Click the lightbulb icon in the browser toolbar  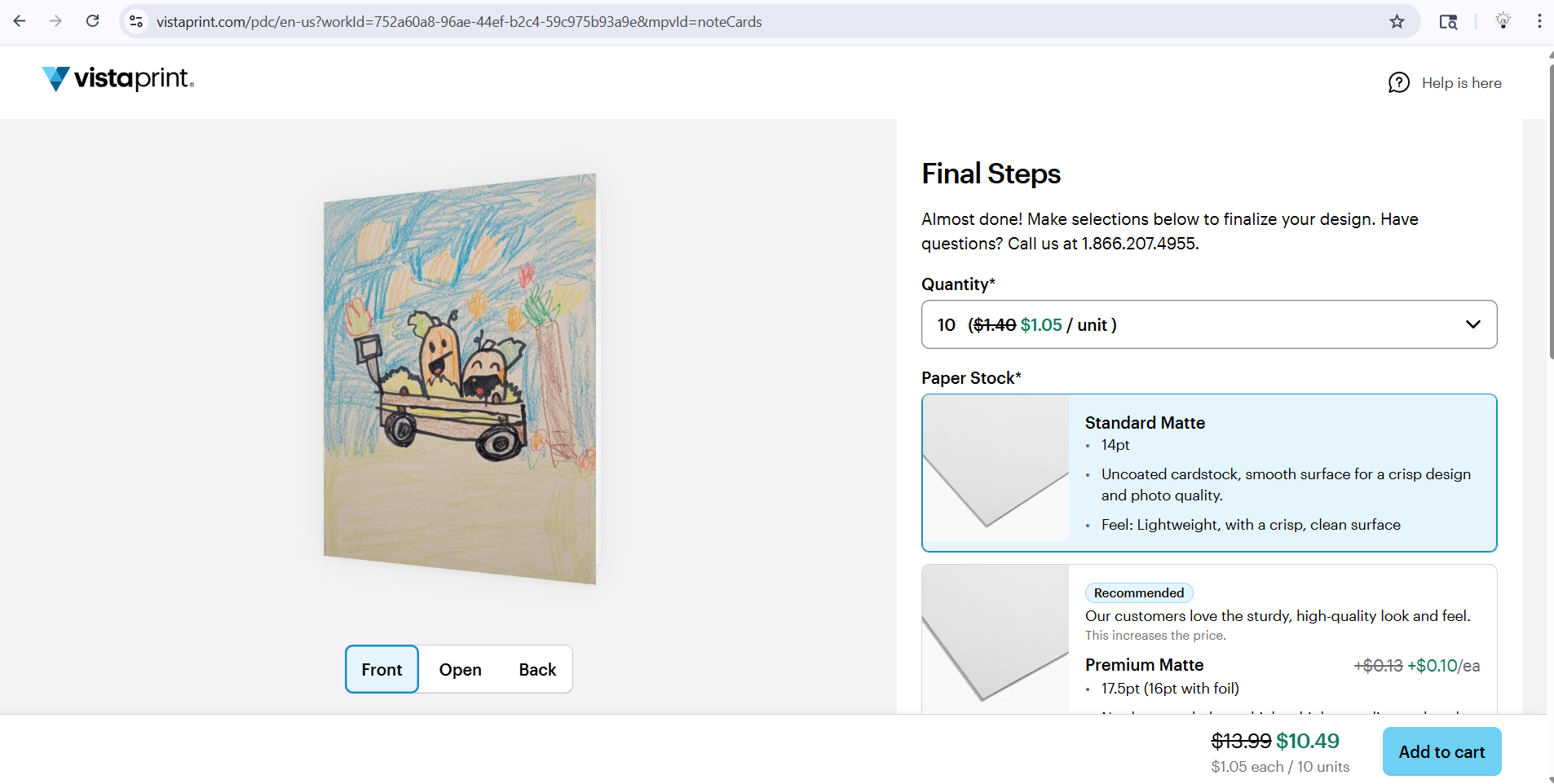[1503, 20]
